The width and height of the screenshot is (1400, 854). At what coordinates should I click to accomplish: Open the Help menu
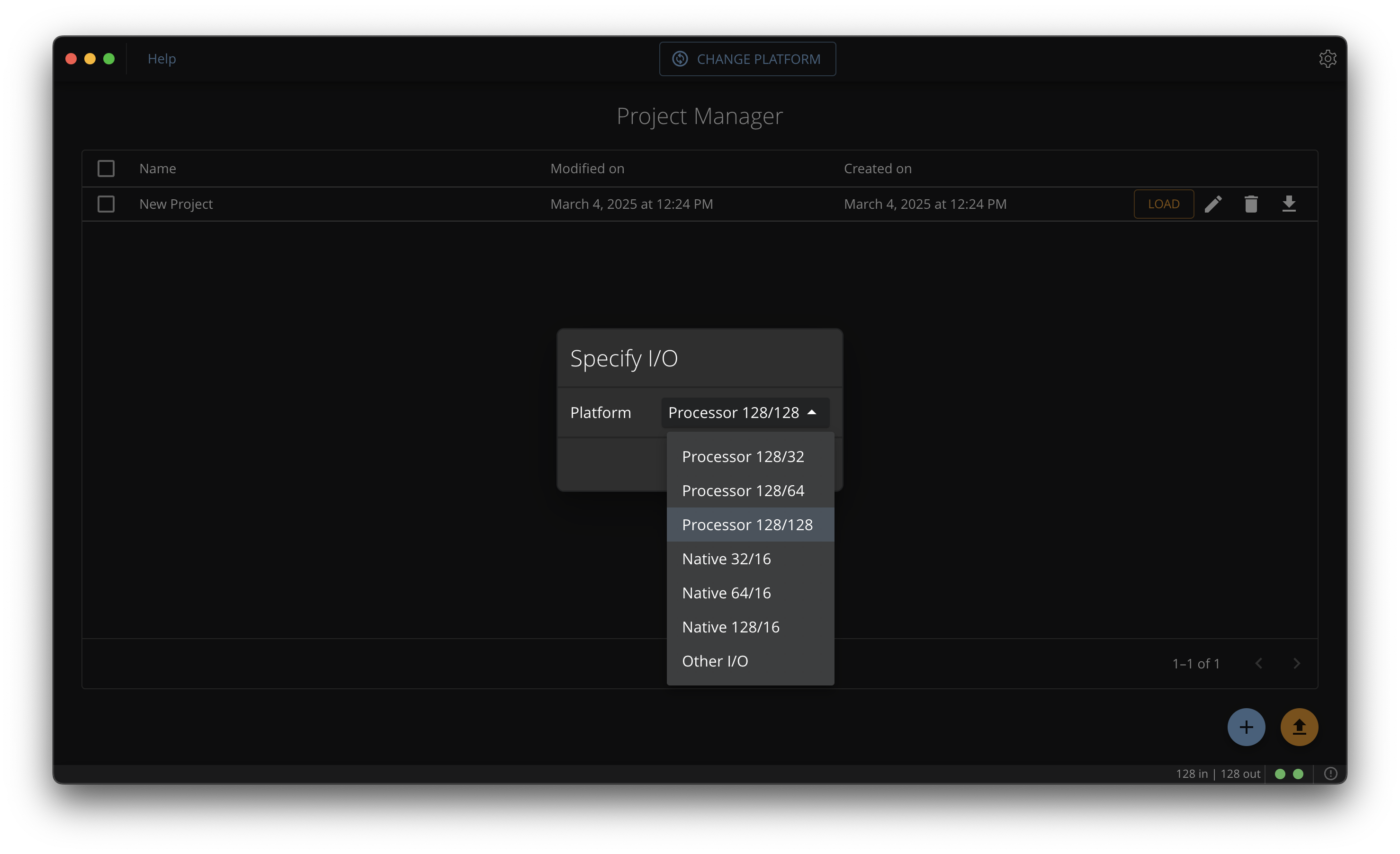coord(162,59)
